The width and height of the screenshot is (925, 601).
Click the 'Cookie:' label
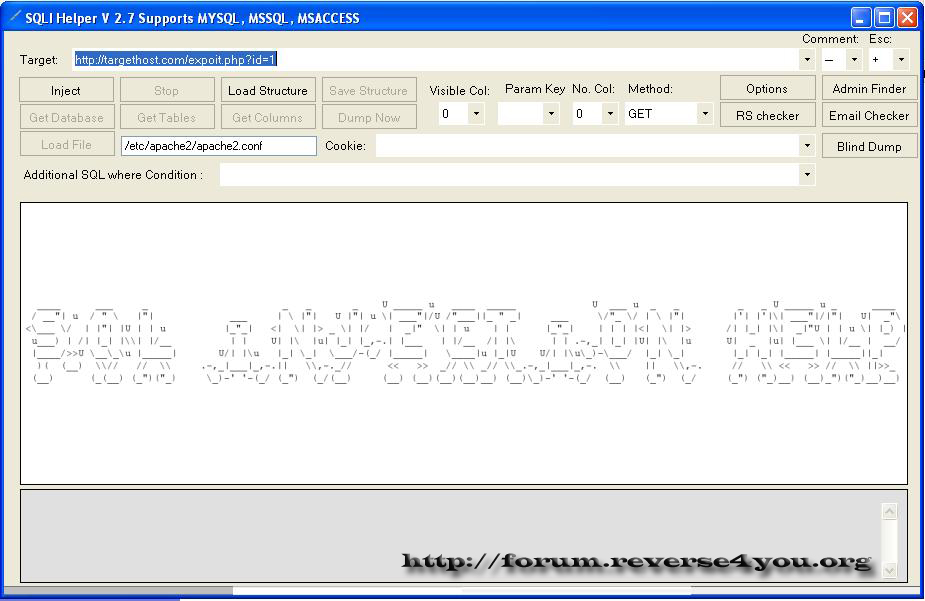tap(346, 146)
